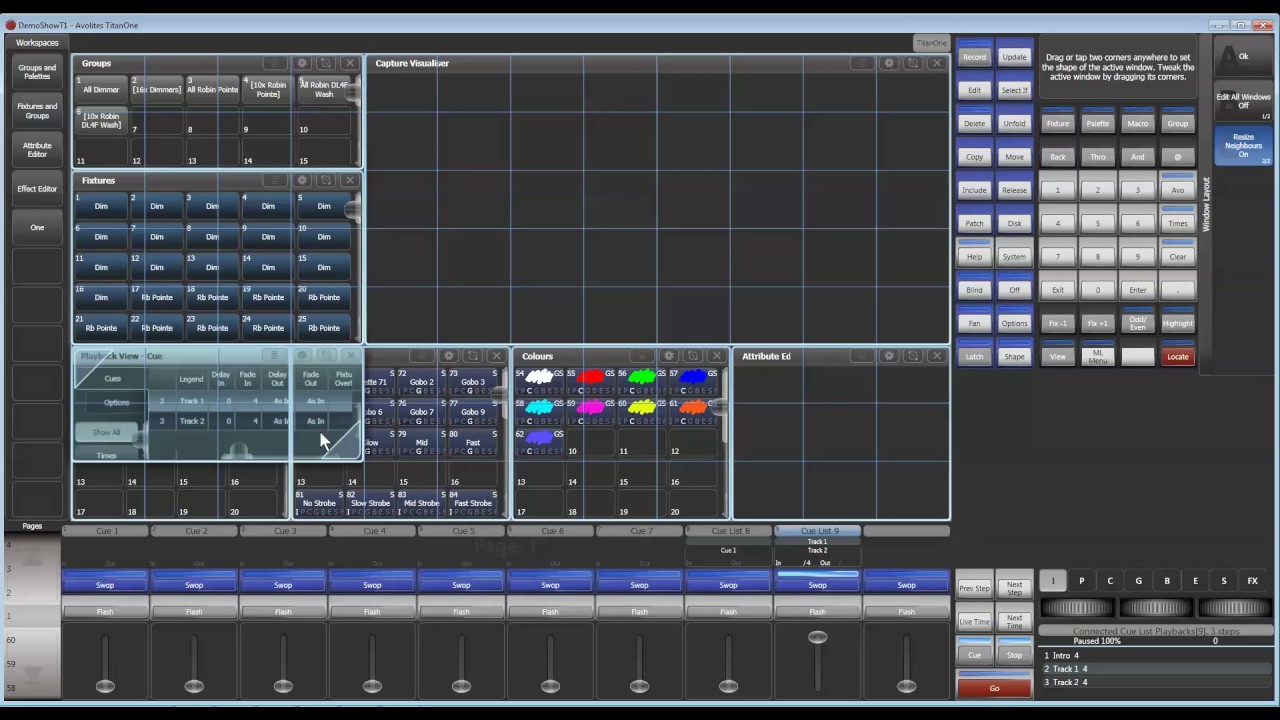This screenshot has width=1280, height=720.
Task: Click the red Locate button
Action: click(1177, 357)
